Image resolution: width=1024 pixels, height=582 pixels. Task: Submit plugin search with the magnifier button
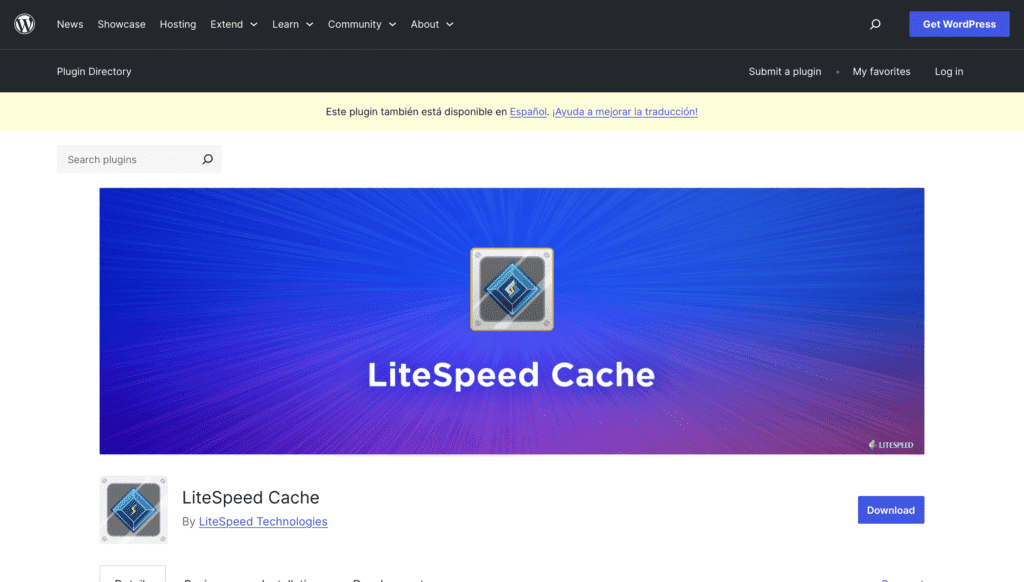tap(207, 159)
